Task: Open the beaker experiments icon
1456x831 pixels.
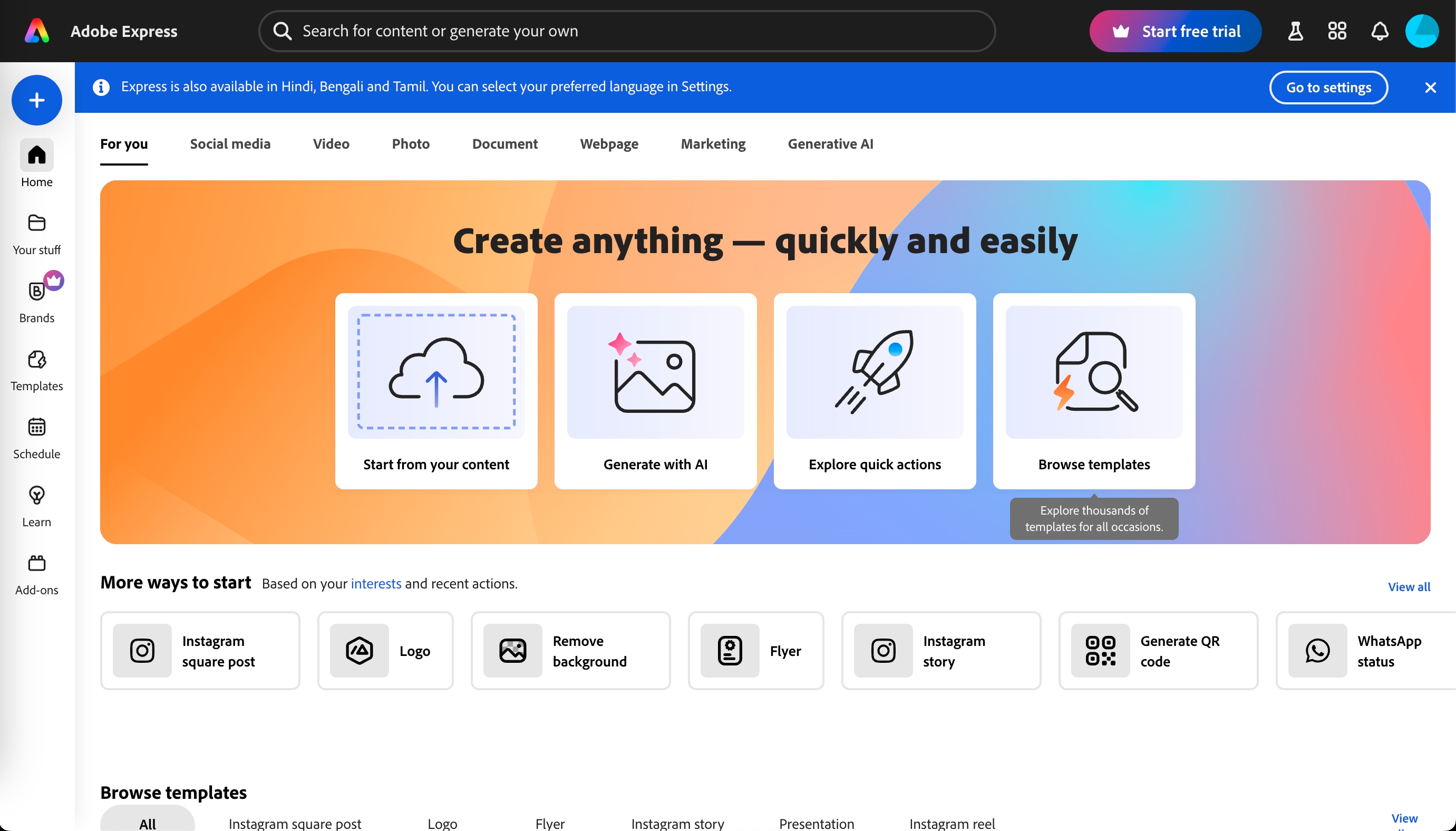Action: (x=1295, y=31)
